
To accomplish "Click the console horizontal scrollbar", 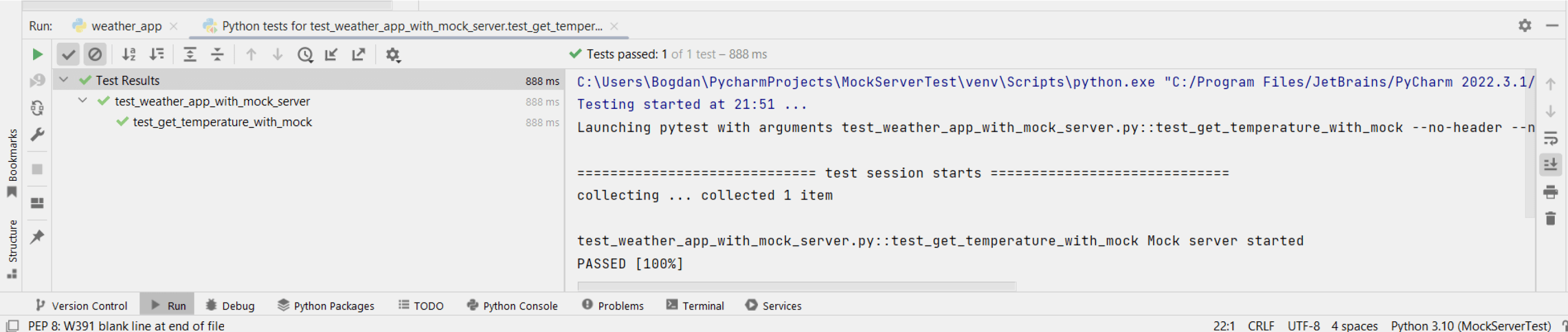I will coord(796,286).
